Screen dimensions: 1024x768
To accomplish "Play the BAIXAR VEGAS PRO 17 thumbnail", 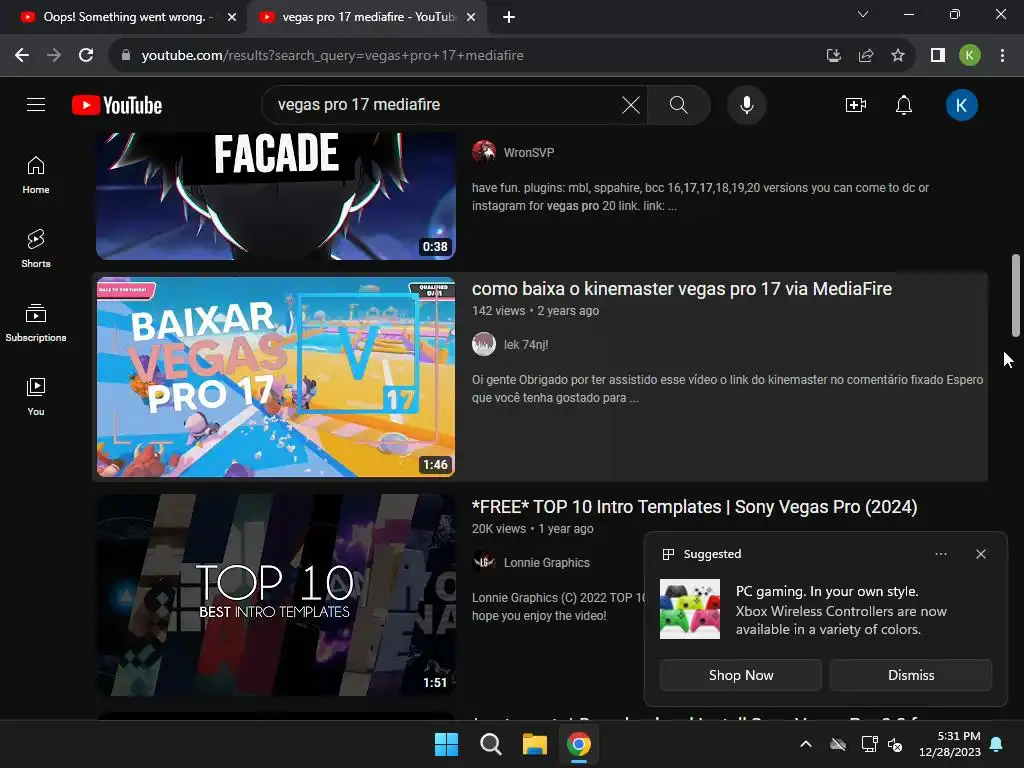I will click(276, 377).
